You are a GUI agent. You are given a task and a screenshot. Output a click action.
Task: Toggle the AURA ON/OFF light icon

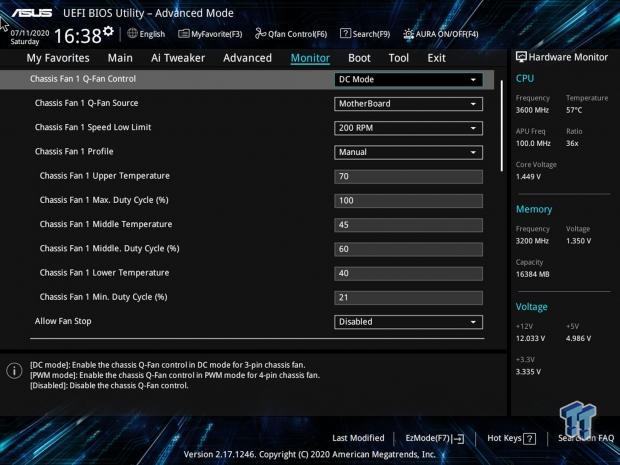(408, 34)
